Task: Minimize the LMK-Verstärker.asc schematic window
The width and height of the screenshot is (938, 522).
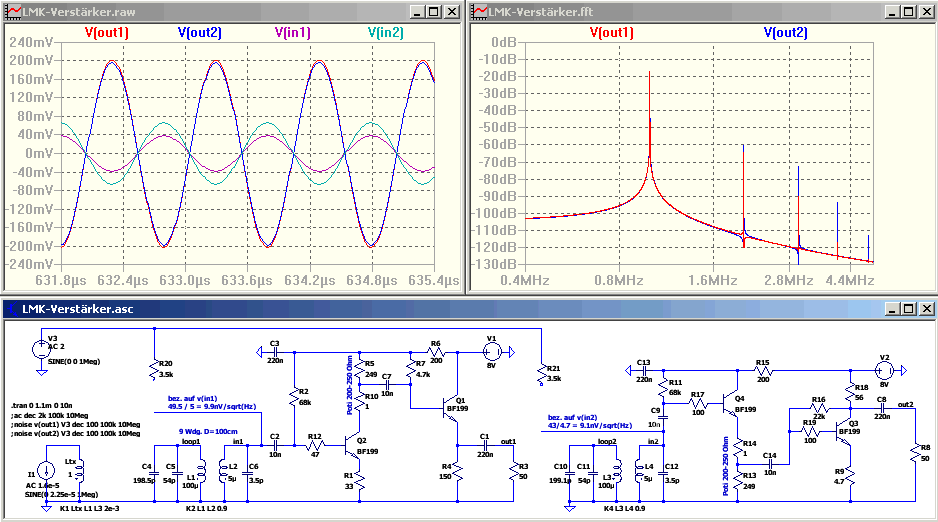Action: pos(892,309)
